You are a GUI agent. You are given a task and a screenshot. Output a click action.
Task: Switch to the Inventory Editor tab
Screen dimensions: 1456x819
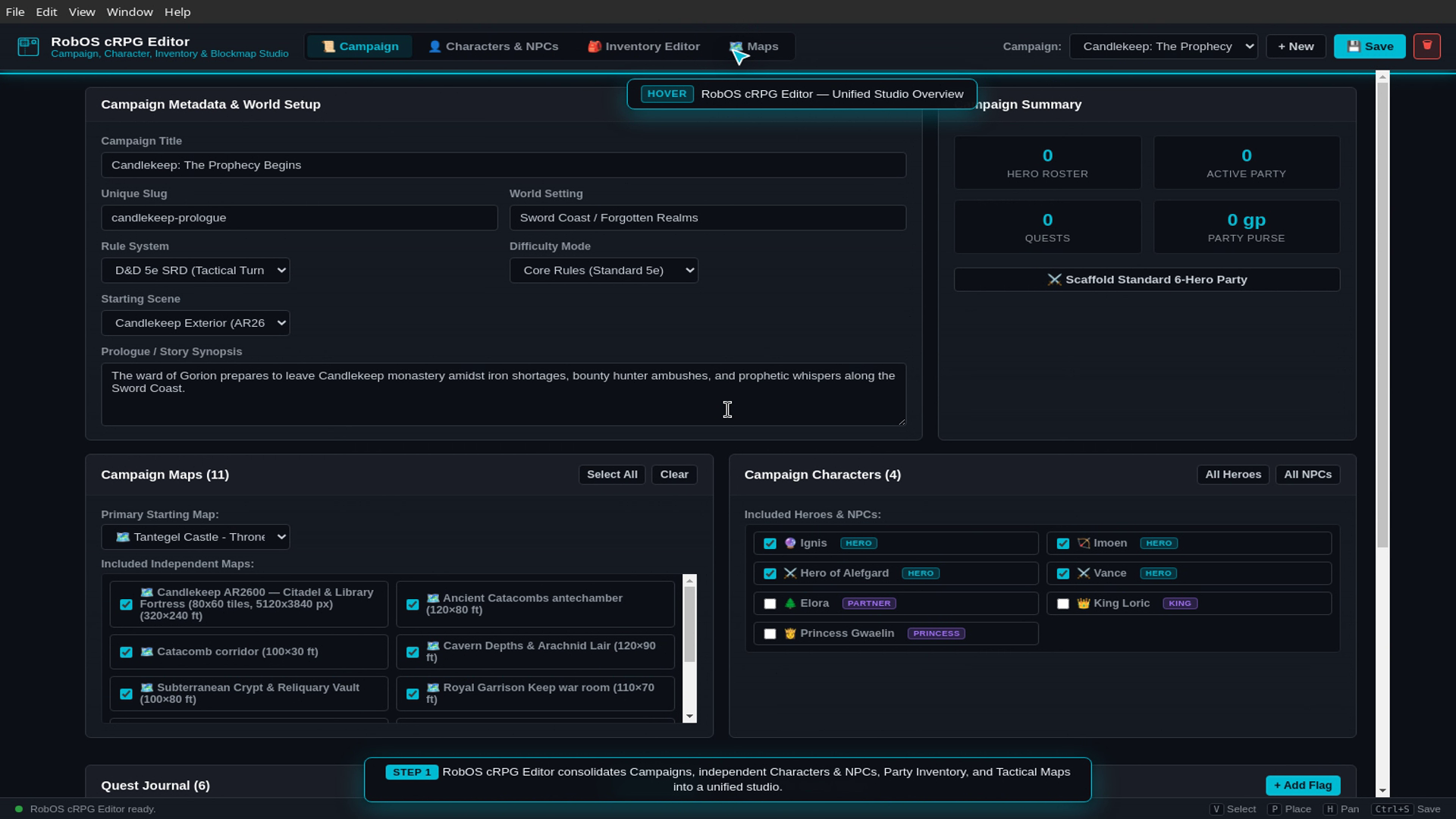pos(644,46)
